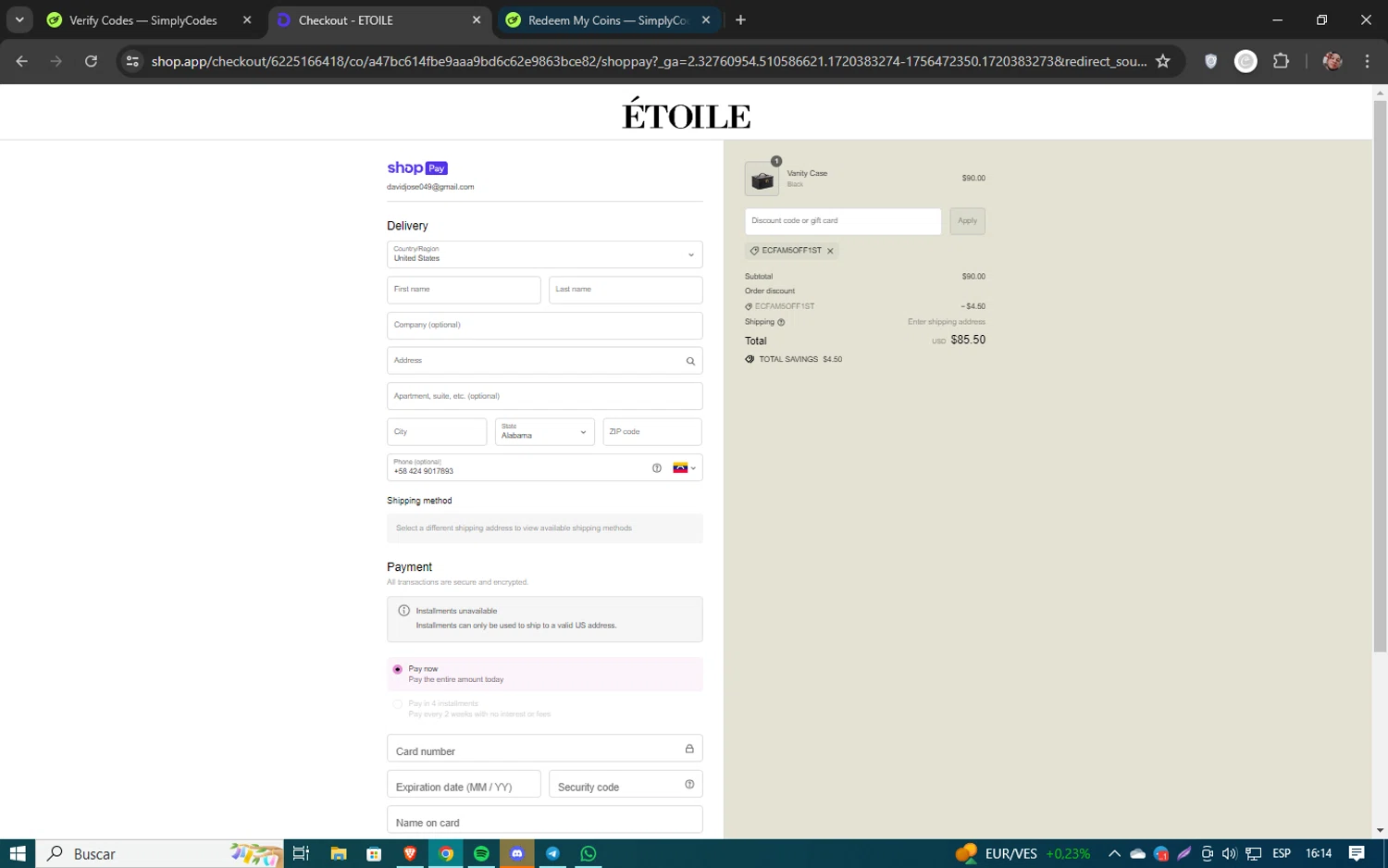Click the Security code field
The width and height of the screenshot is (1388, 868).
tap(626, 785)
